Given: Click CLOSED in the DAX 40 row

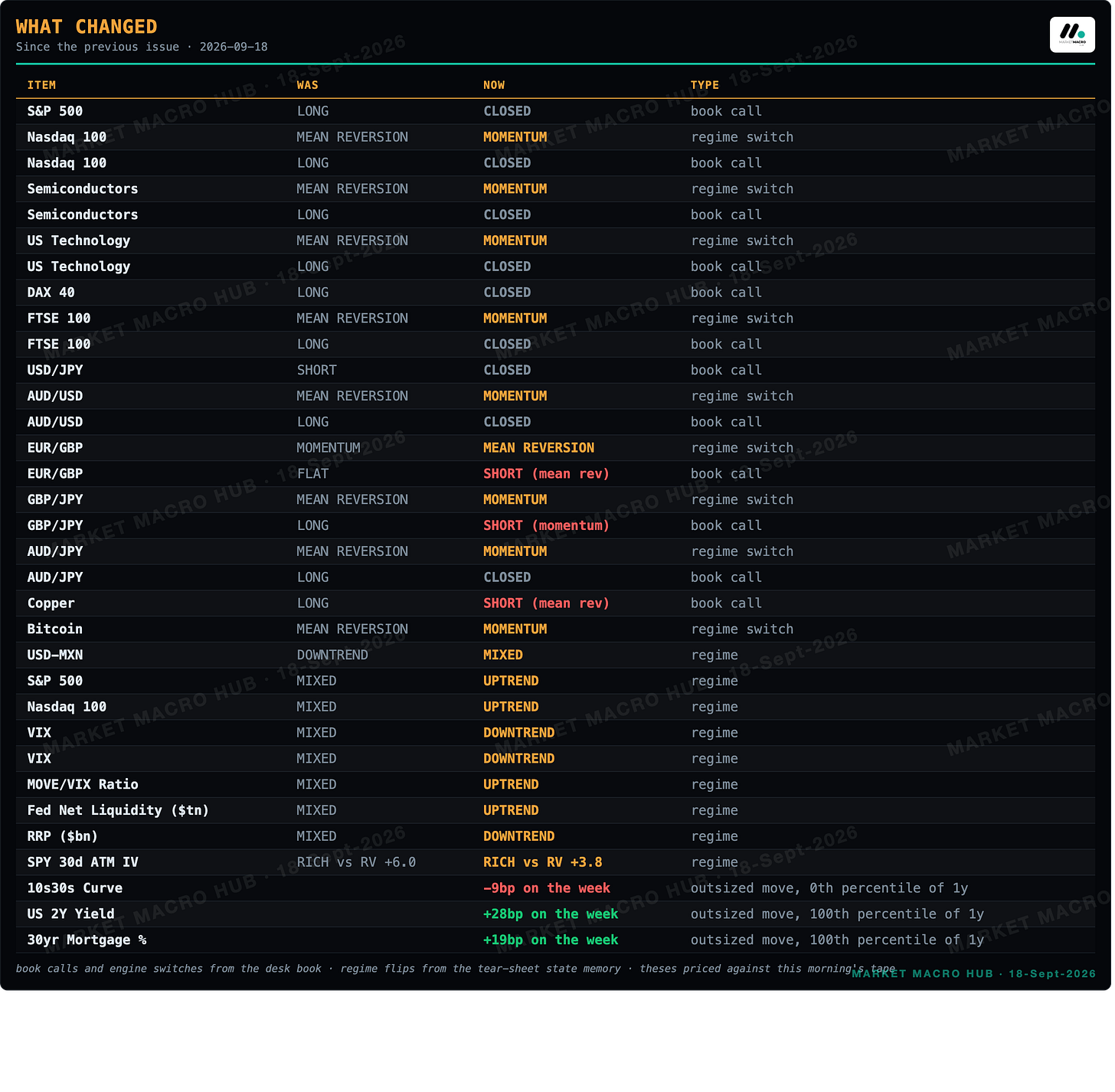Looking at the screenshot, I should click(x=507, y=293).
